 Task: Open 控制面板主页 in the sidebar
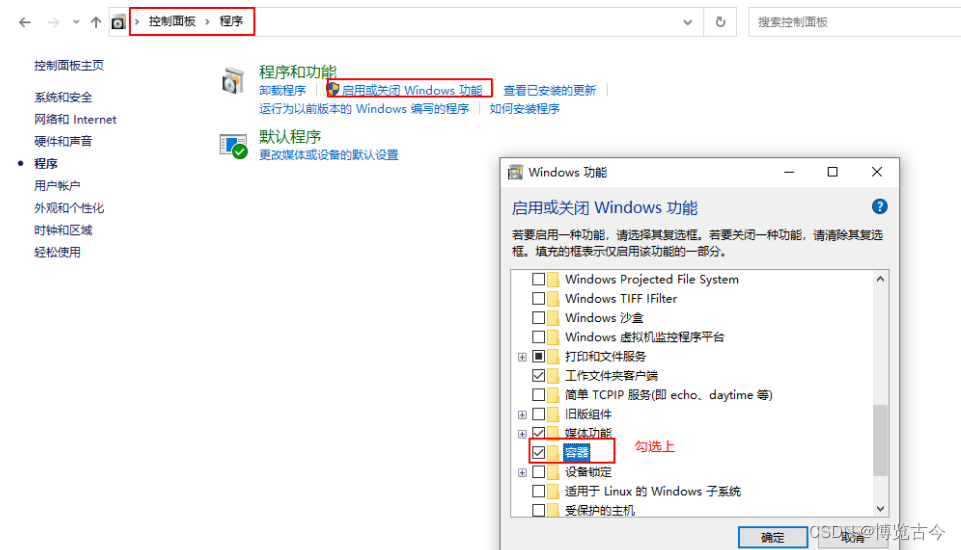click(x=69, y=66)
